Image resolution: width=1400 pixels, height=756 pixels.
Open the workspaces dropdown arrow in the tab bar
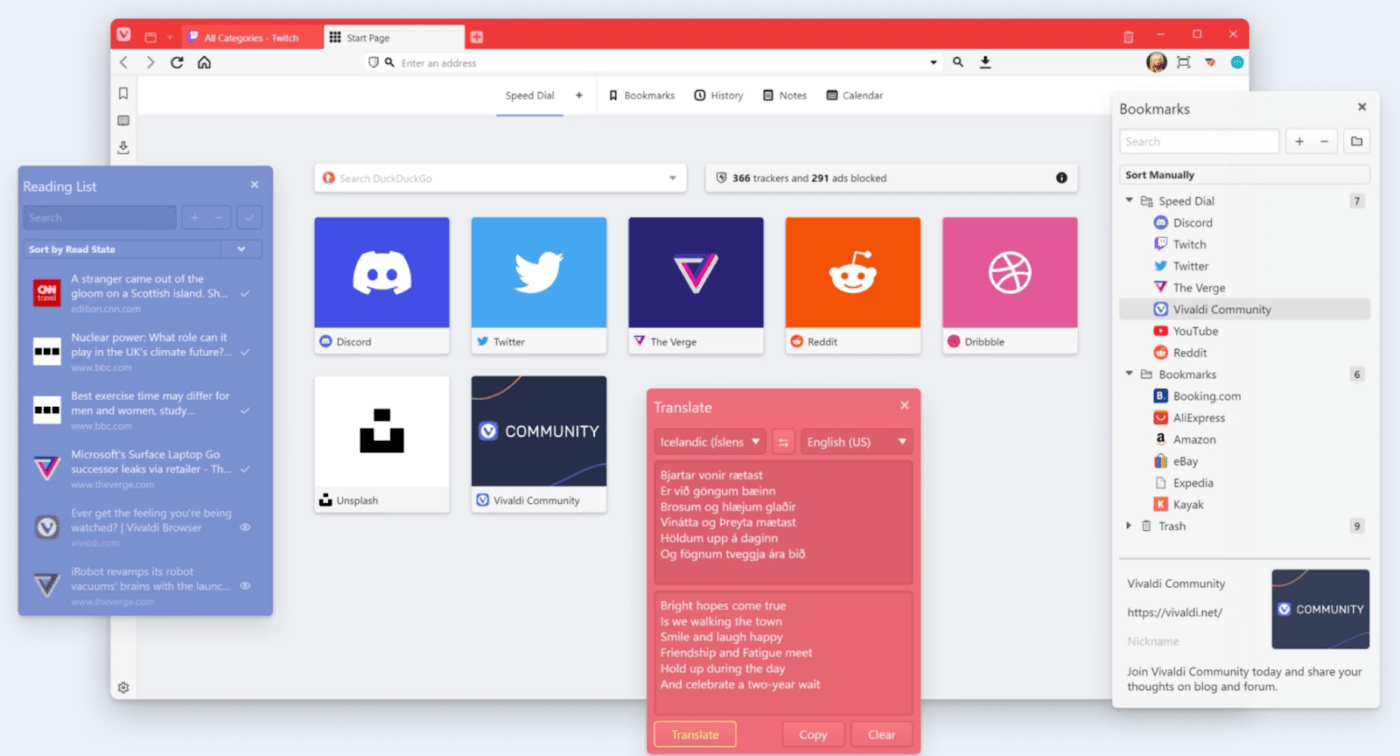click(170, 37)
